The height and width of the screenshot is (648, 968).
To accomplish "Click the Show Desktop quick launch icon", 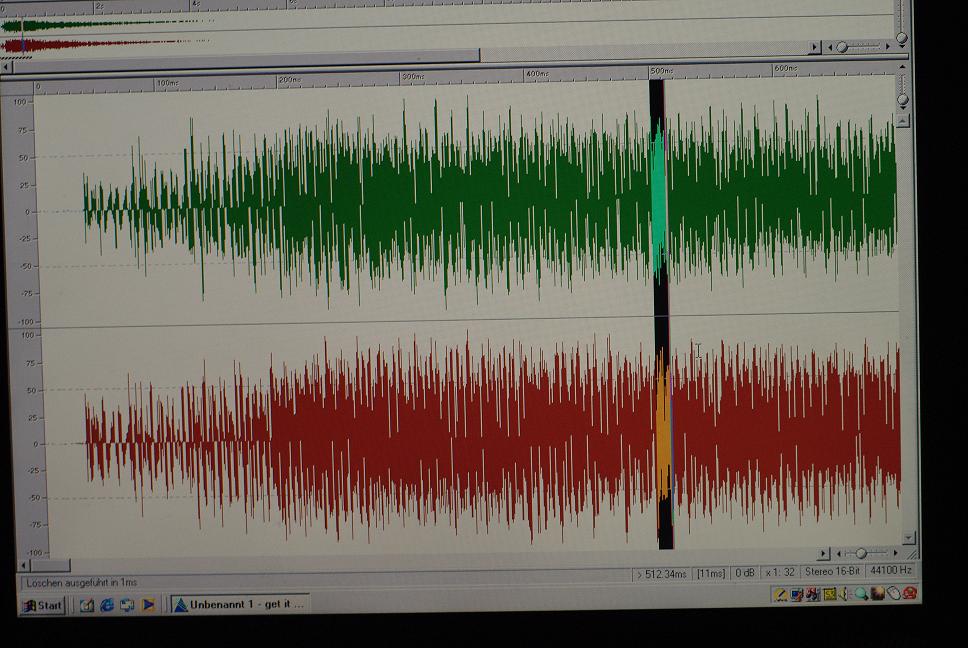I will pyautogui.click(x=87, y=605).
